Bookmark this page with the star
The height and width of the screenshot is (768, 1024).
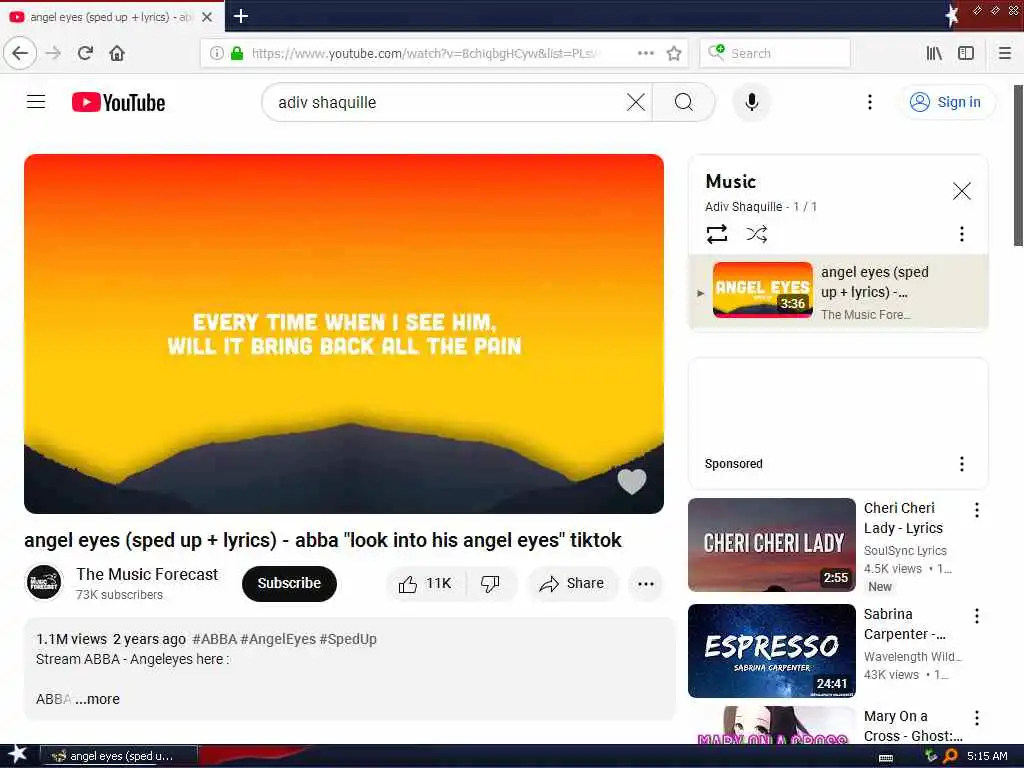pyautogui.click(x=674, y=53)
